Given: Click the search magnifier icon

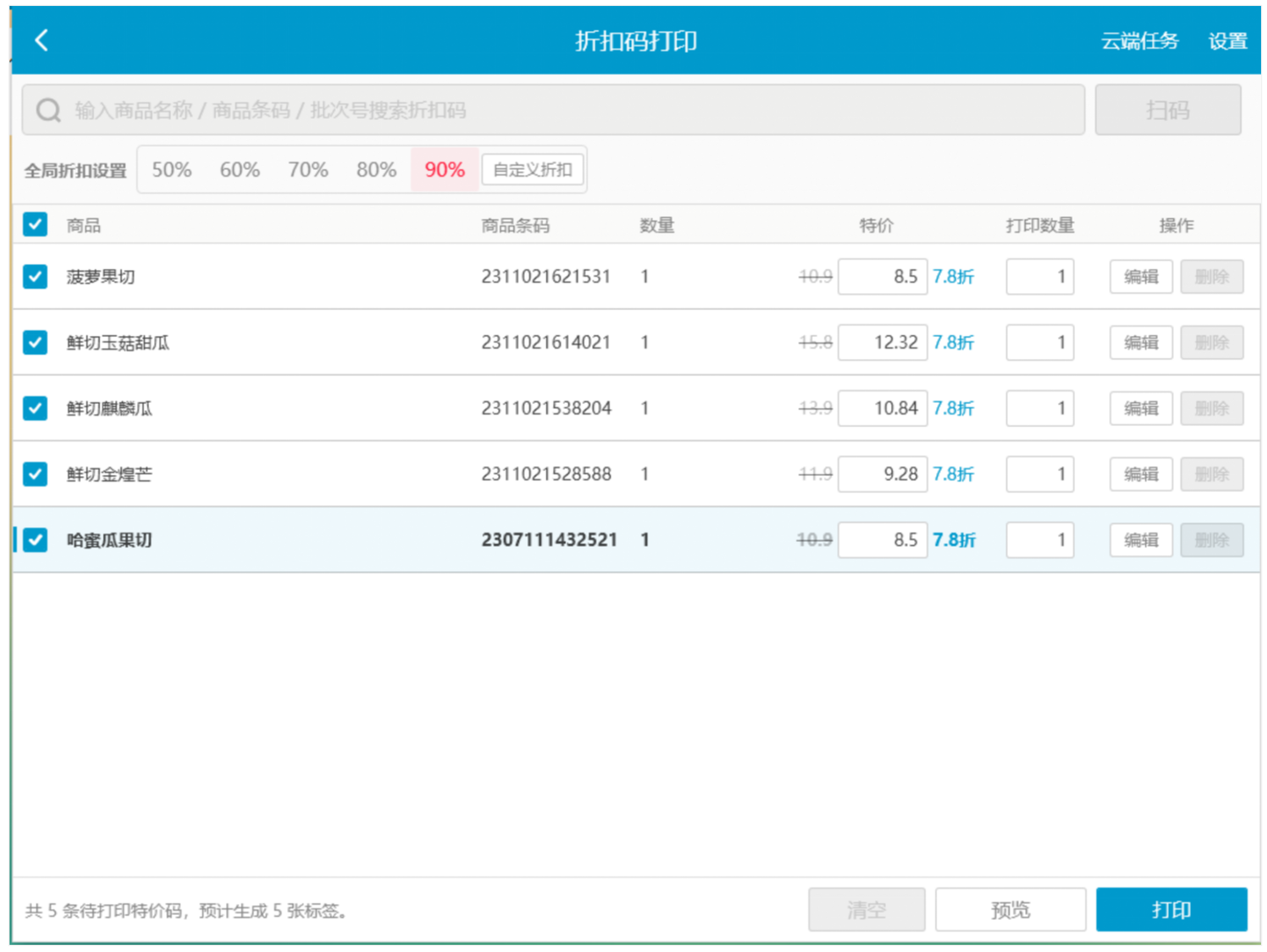Looking at the screenshot, I should click(48, 110).
